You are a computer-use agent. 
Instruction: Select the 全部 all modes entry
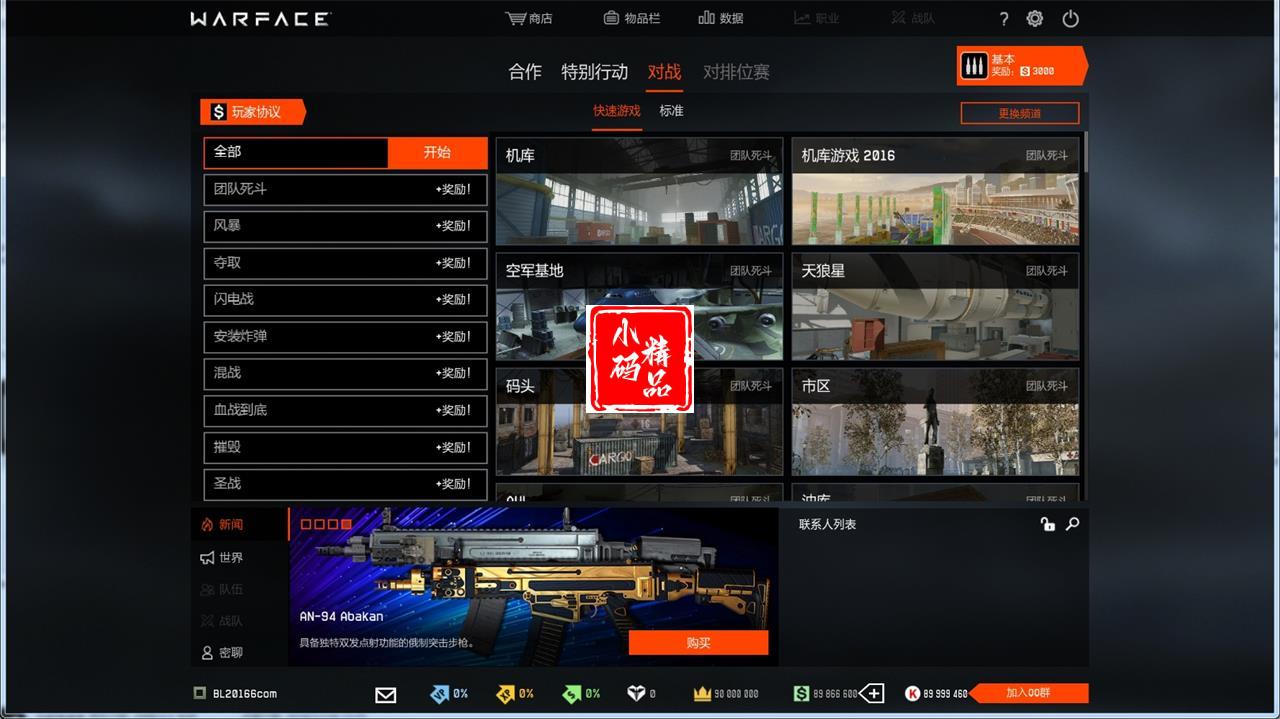(x=295, y=153)
